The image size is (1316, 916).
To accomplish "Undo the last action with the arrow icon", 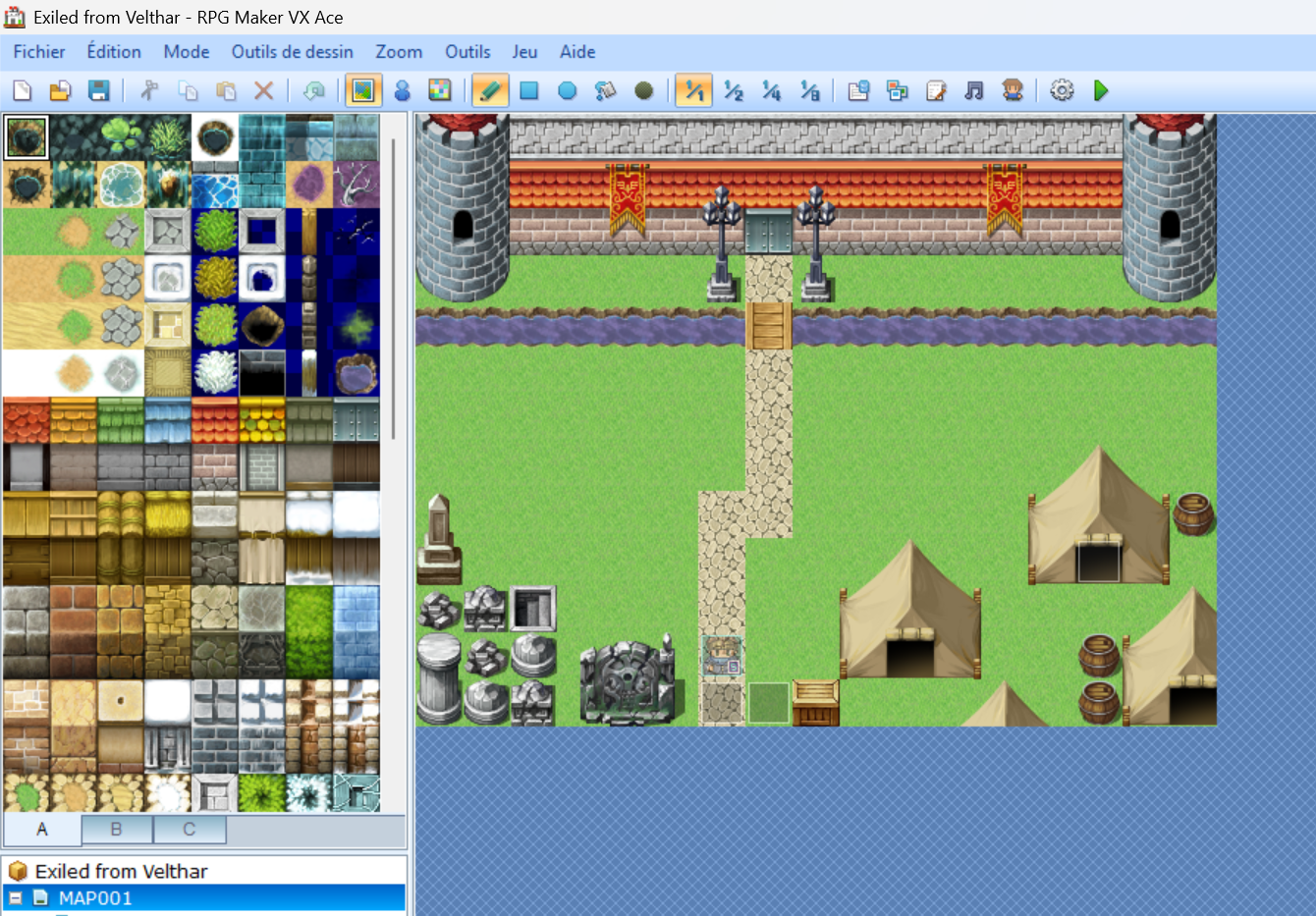I will click(314, 91).
